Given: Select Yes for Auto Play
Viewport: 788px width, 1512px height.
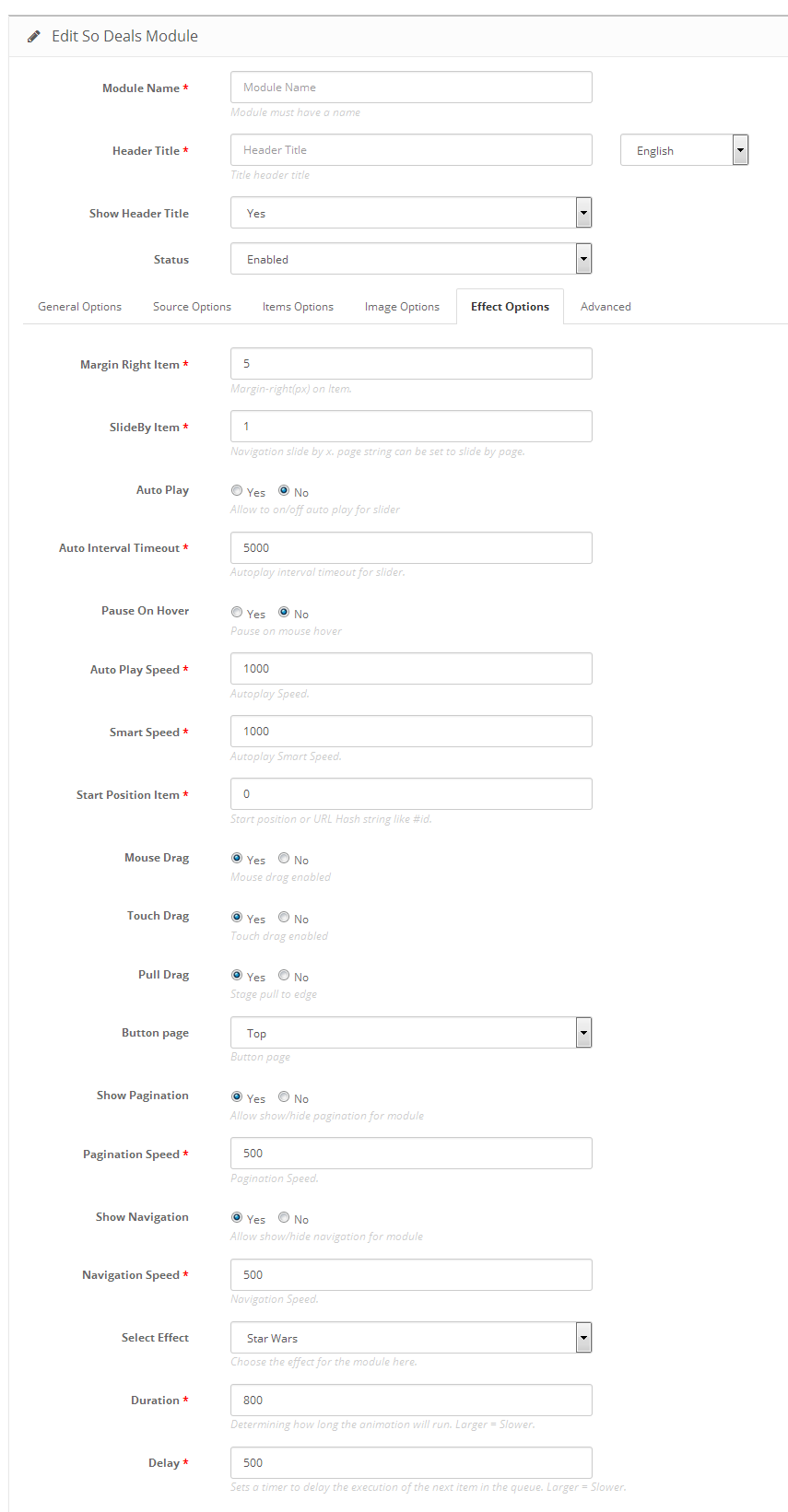Looking at the screenshot, I should click(x=237, y=491).
